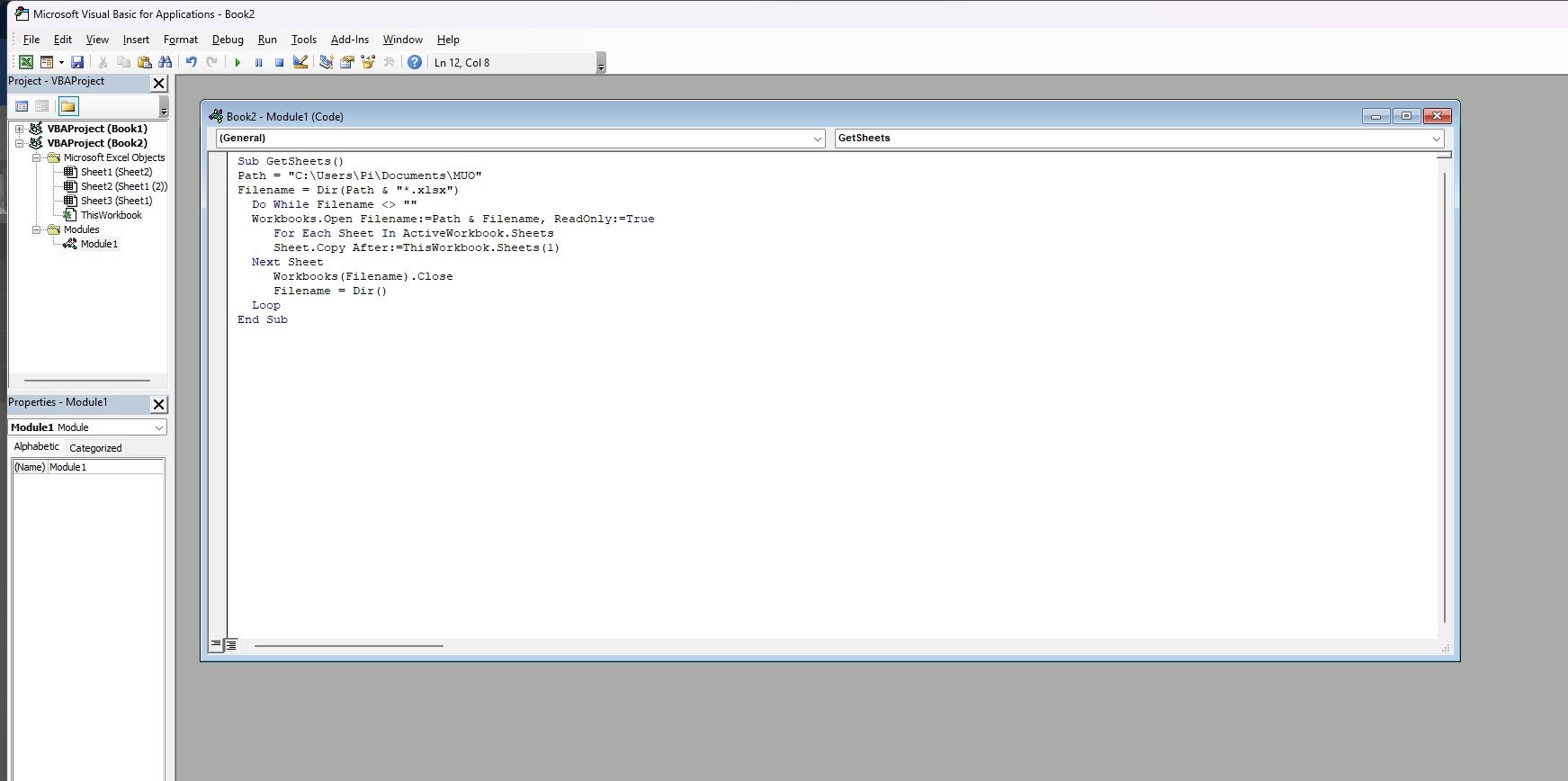1568x781 pixels.
Task: Select VBAProject (Book2) in the tree
Action: click(97, 143)
